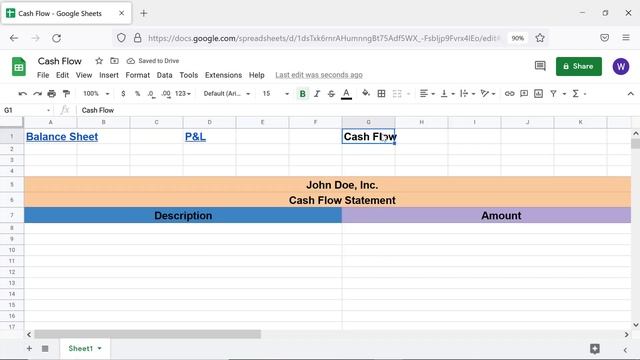The image size is (640, 360).
Task: Click the horizontal scrollbar thumb
Action: [x=147, y=334]
